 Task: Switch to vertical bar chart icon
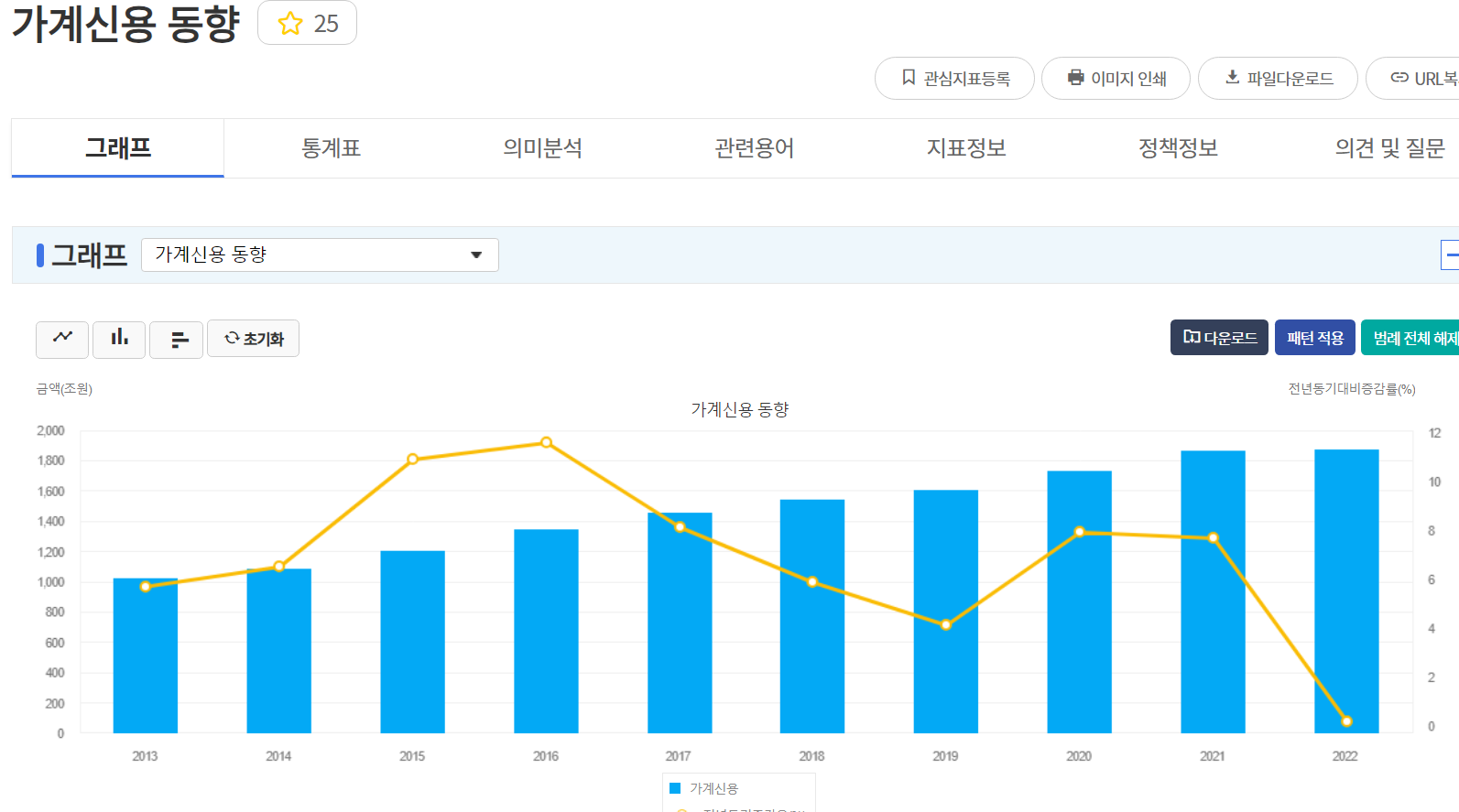[x=119, y=339]
